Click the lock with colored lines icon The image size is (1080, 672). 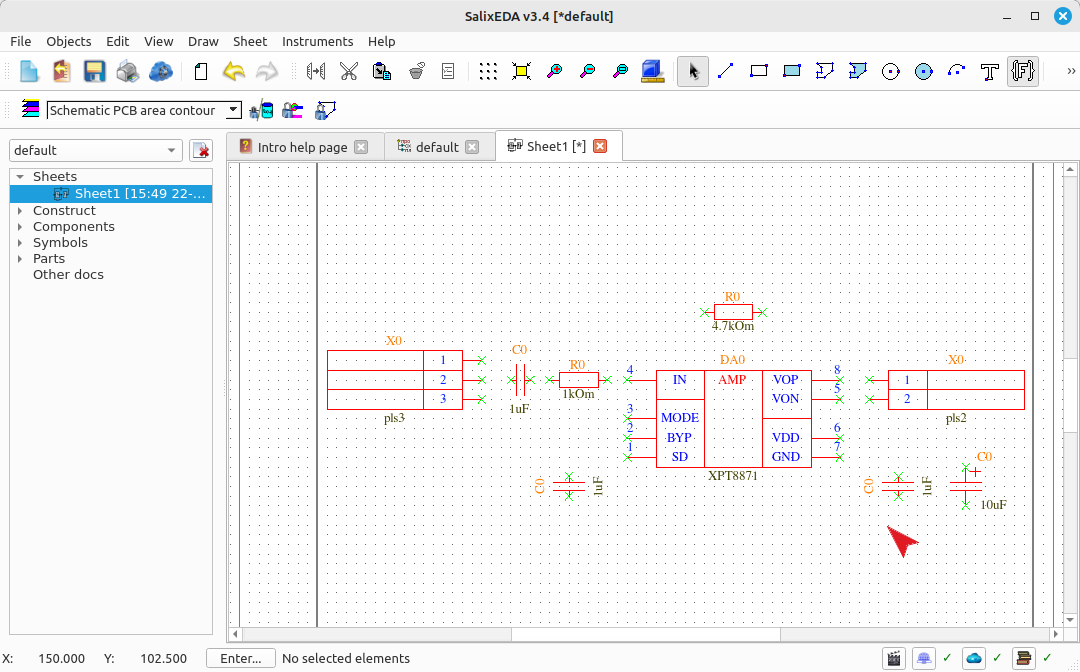[x=293, y=110]
